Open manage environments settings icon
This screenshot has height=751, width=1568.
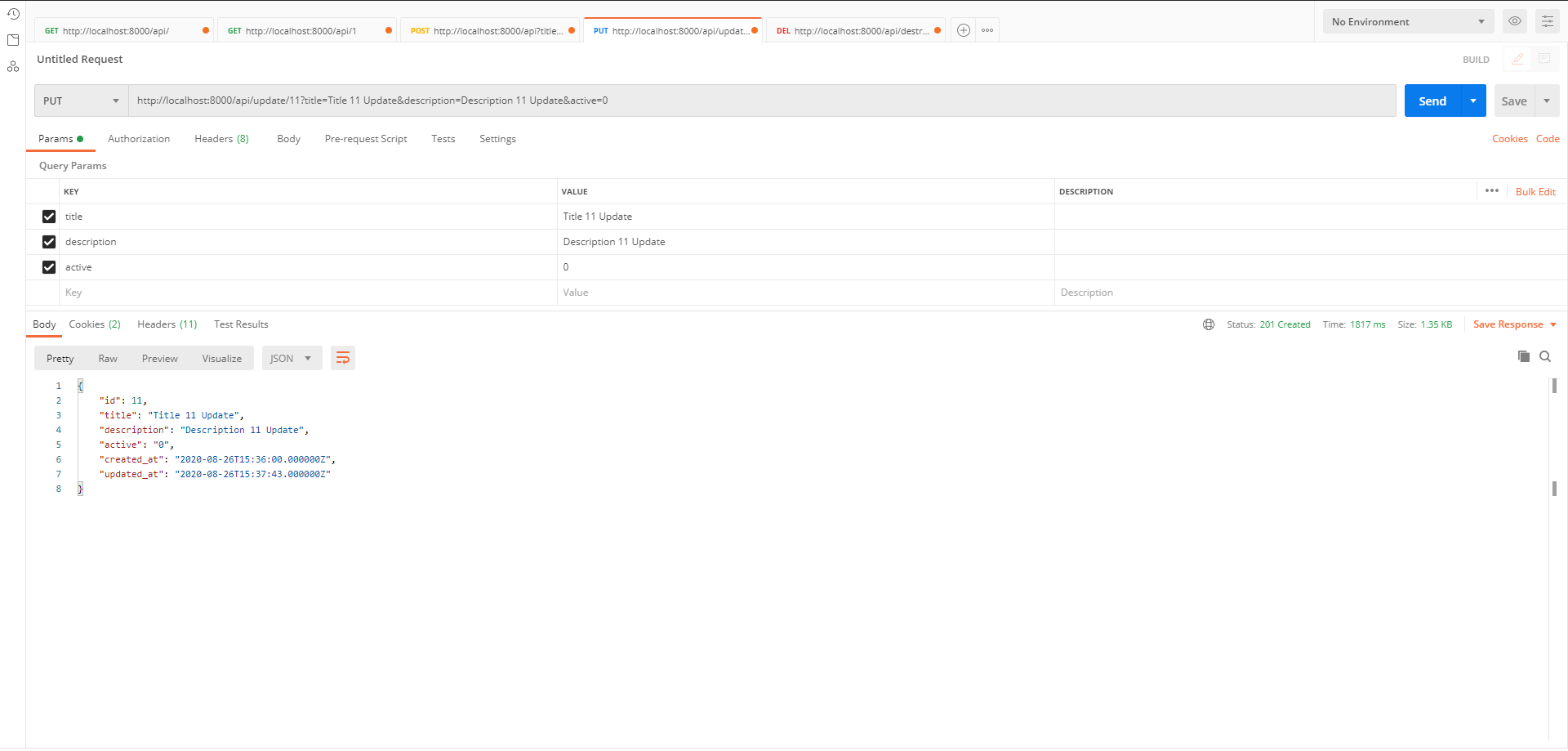click(1548, 21)
